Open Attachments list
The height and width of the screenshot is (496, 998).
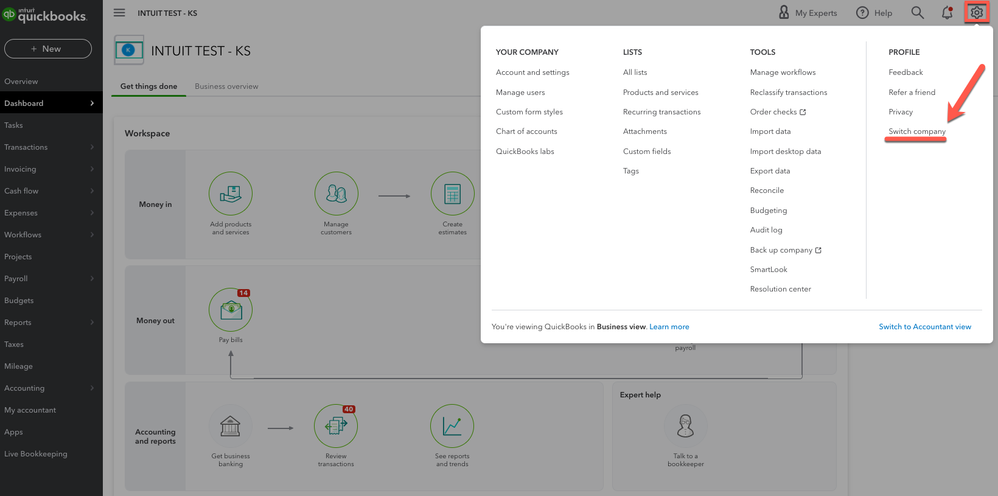pyautogui.click(x=645, y=131)
